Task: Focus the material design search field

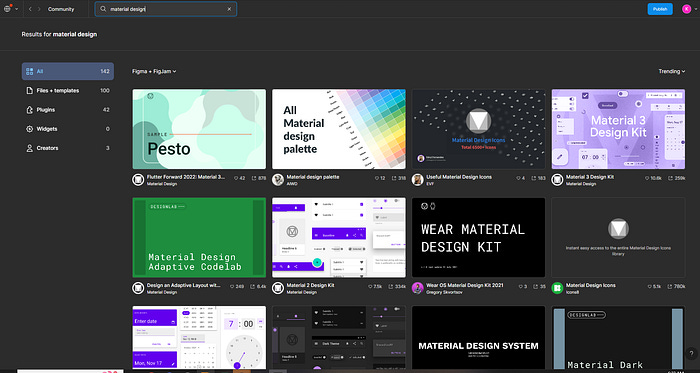Action: coord(165,9)
